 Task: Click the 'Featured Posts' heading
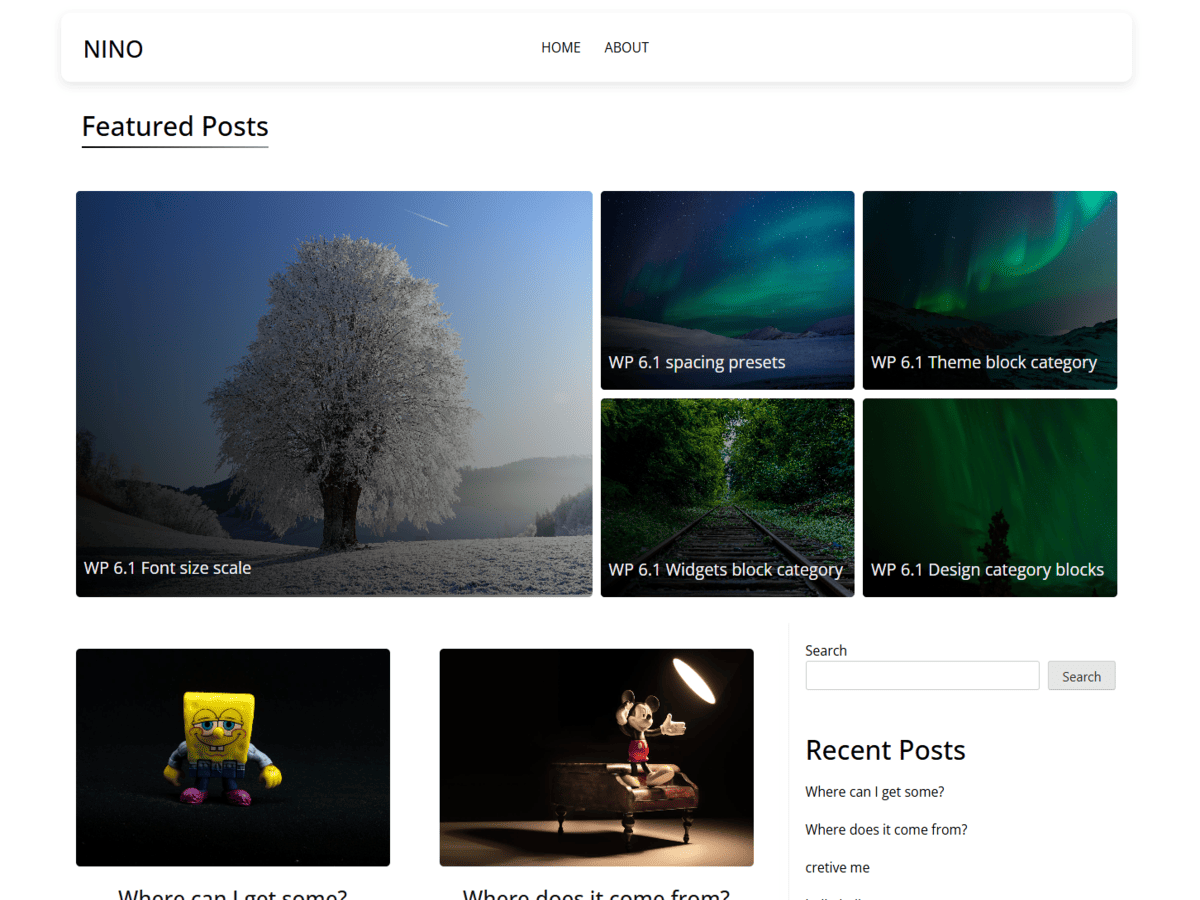(175, 126)
